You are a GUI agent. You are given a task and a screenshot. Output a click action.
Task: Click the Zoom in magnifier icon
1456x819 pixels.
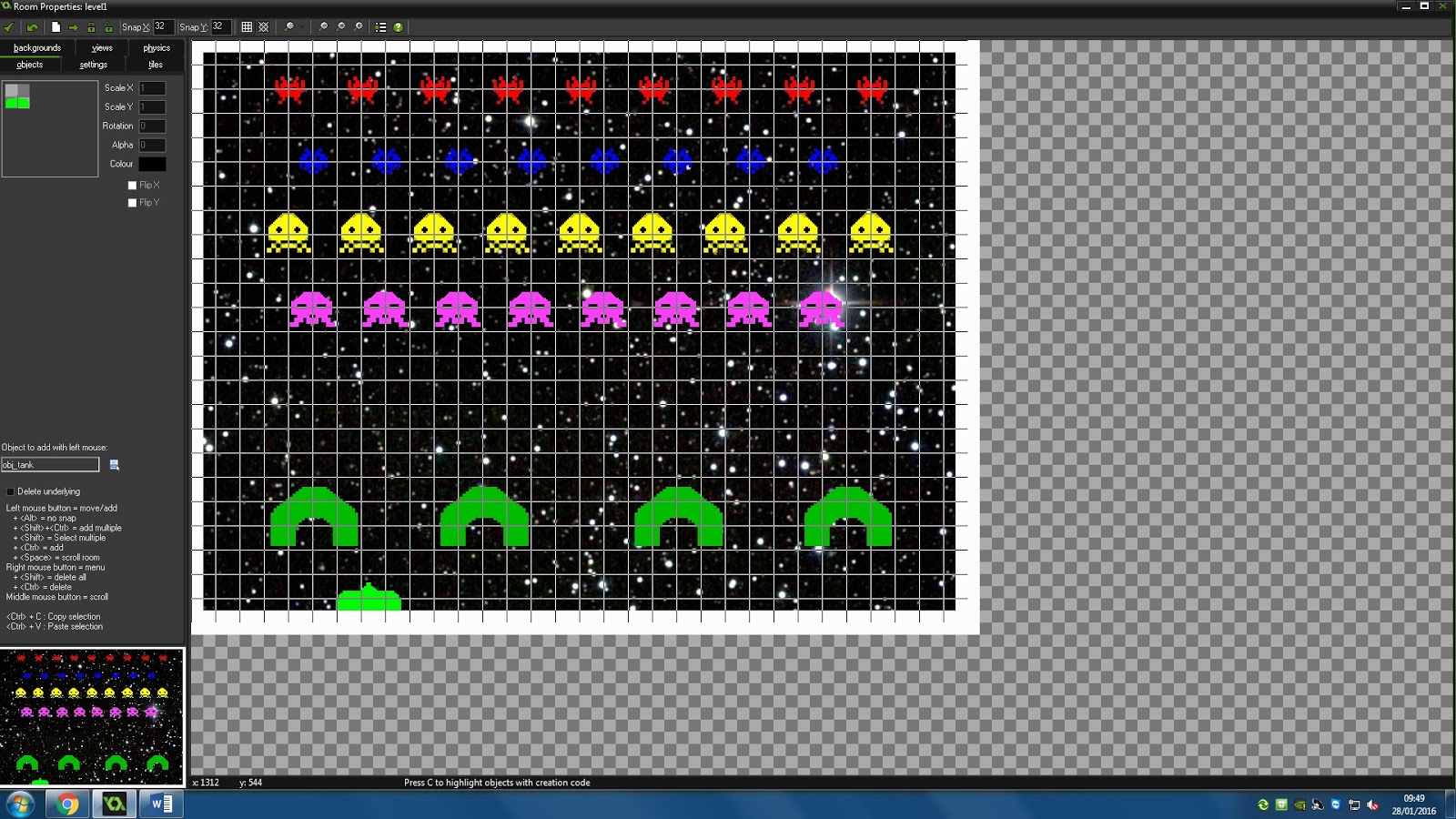322,26
